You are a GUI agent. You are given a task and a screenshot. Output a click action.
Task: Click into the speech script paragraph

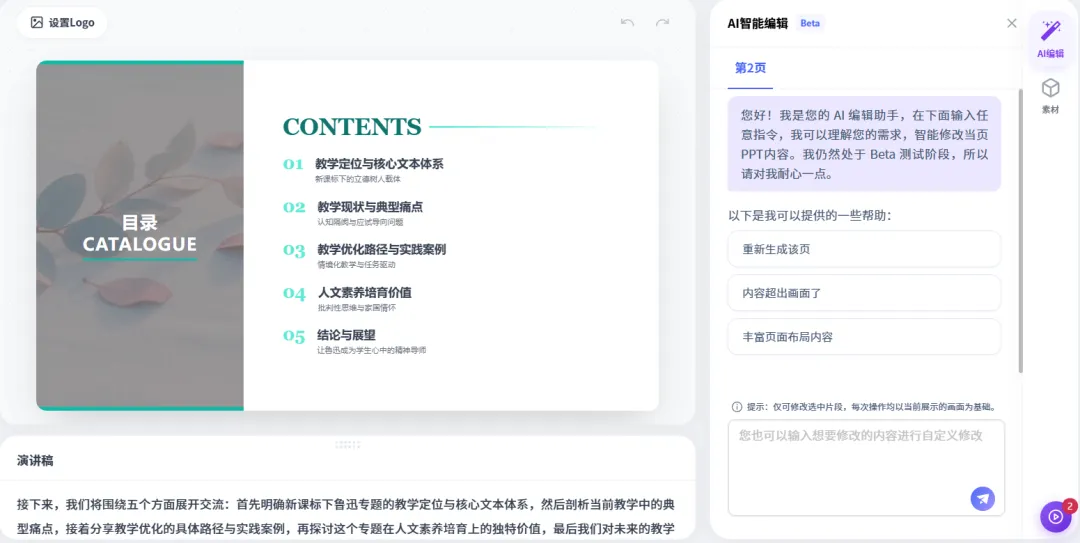pos(346,517)
